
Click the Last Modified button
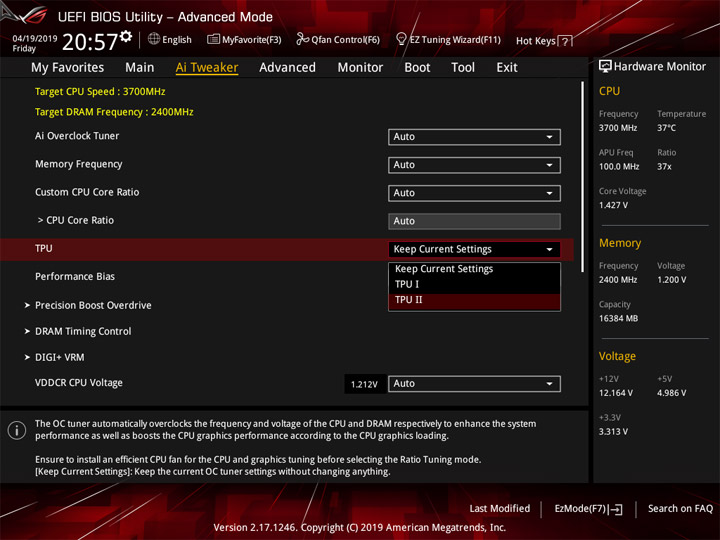click(x=500, y=508)
